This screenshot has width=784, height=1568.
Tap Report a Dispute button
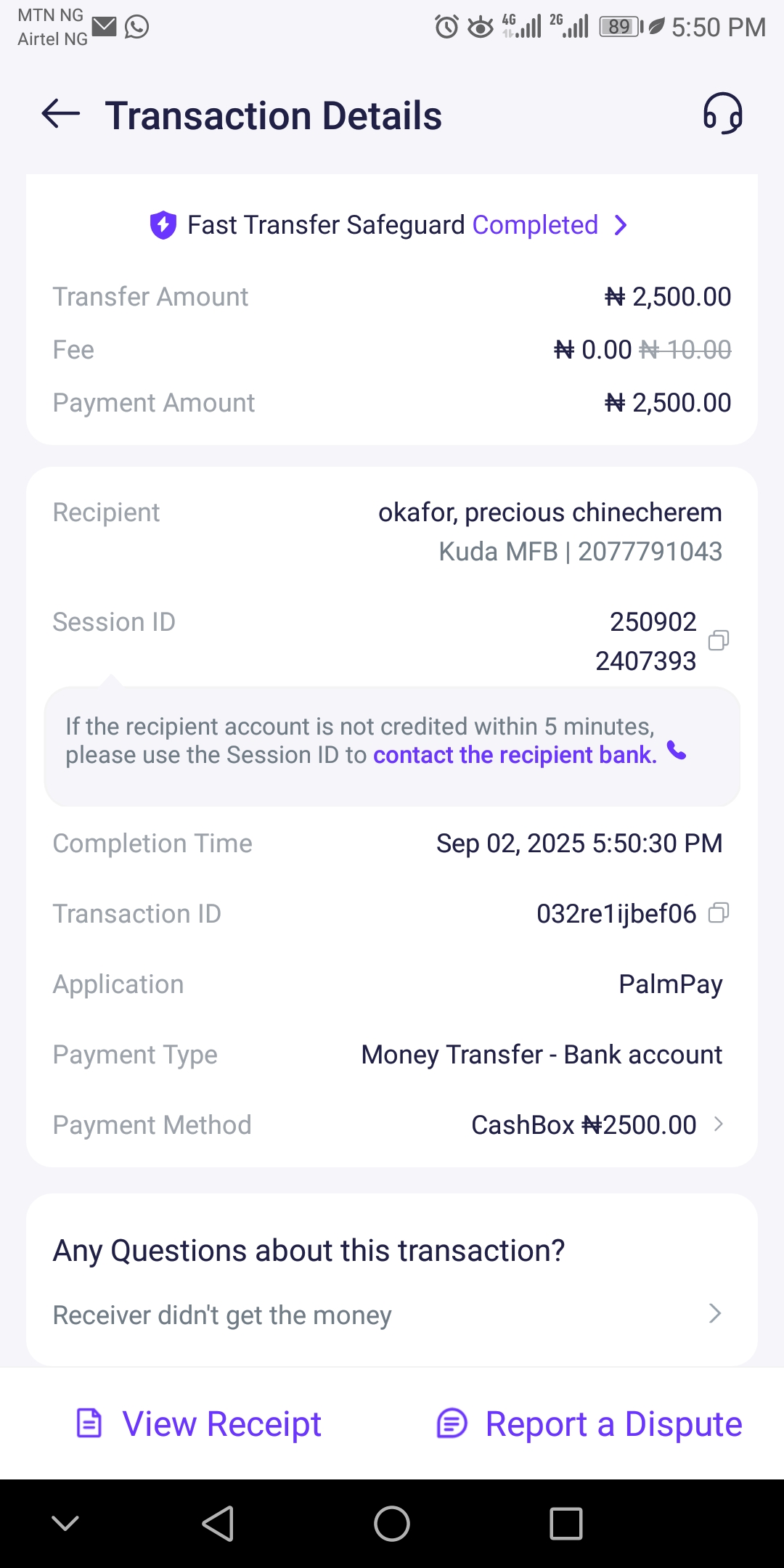[613, 1423]
